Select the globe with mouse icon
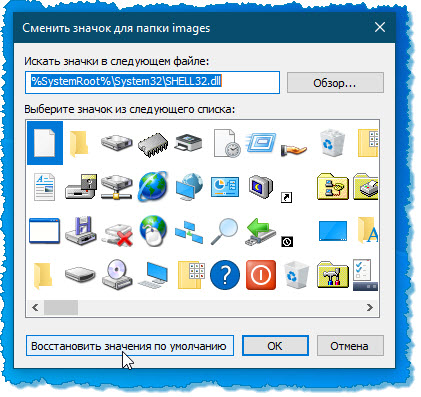The height and width of the screenshot is (397, 421). pos(153,231)
